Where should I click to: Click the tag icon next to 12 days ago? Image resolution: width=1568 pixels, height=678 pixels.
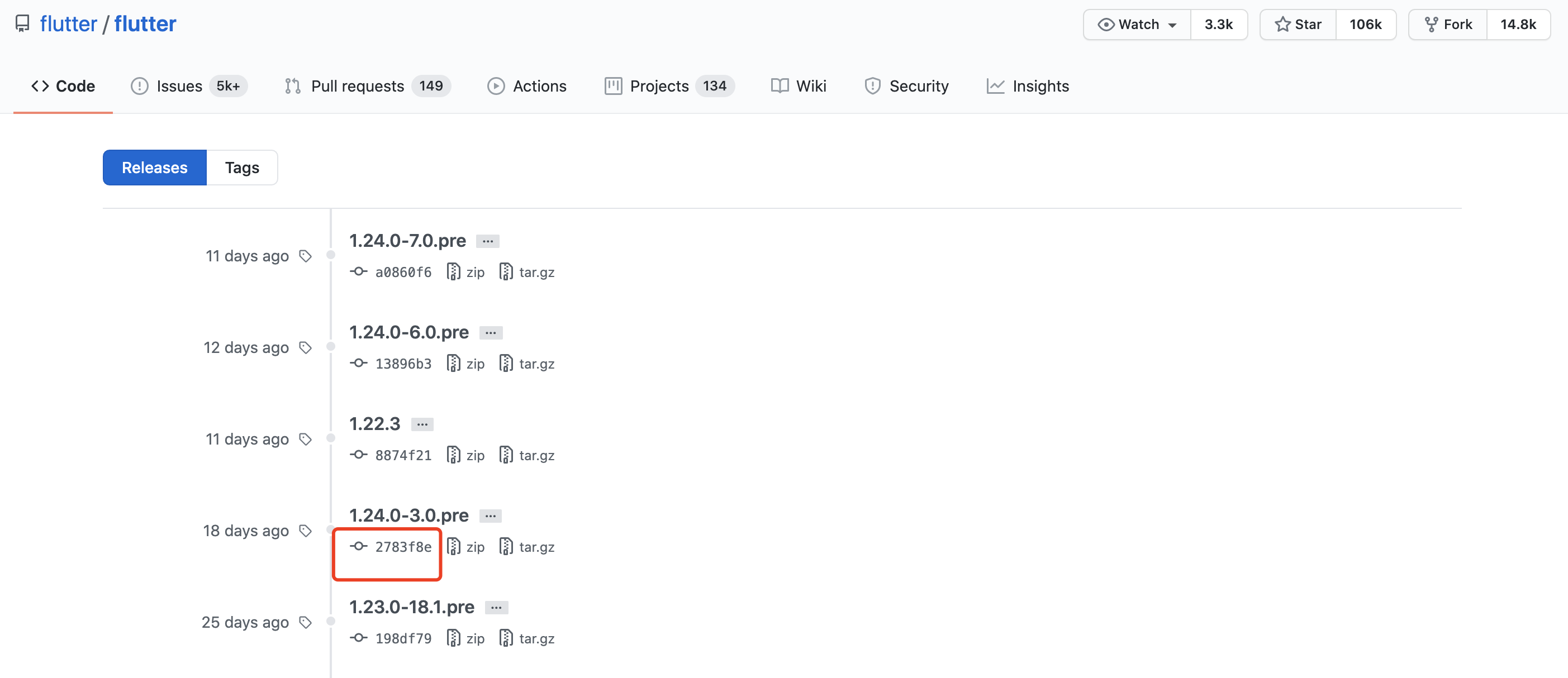(x=306, y=347)
